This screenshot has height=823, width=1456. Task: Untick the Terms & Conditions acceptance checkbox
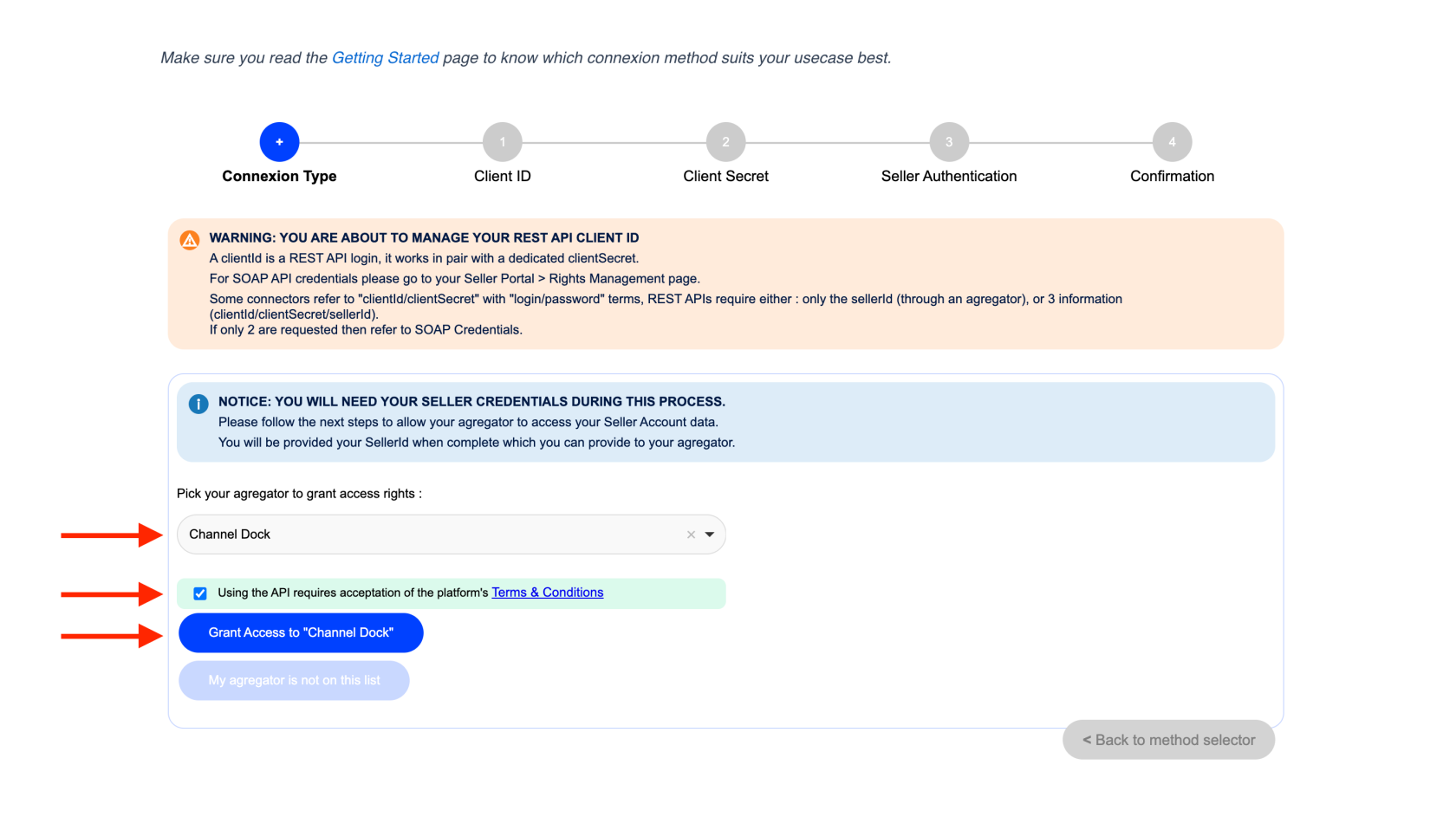(x=200, y=593)
